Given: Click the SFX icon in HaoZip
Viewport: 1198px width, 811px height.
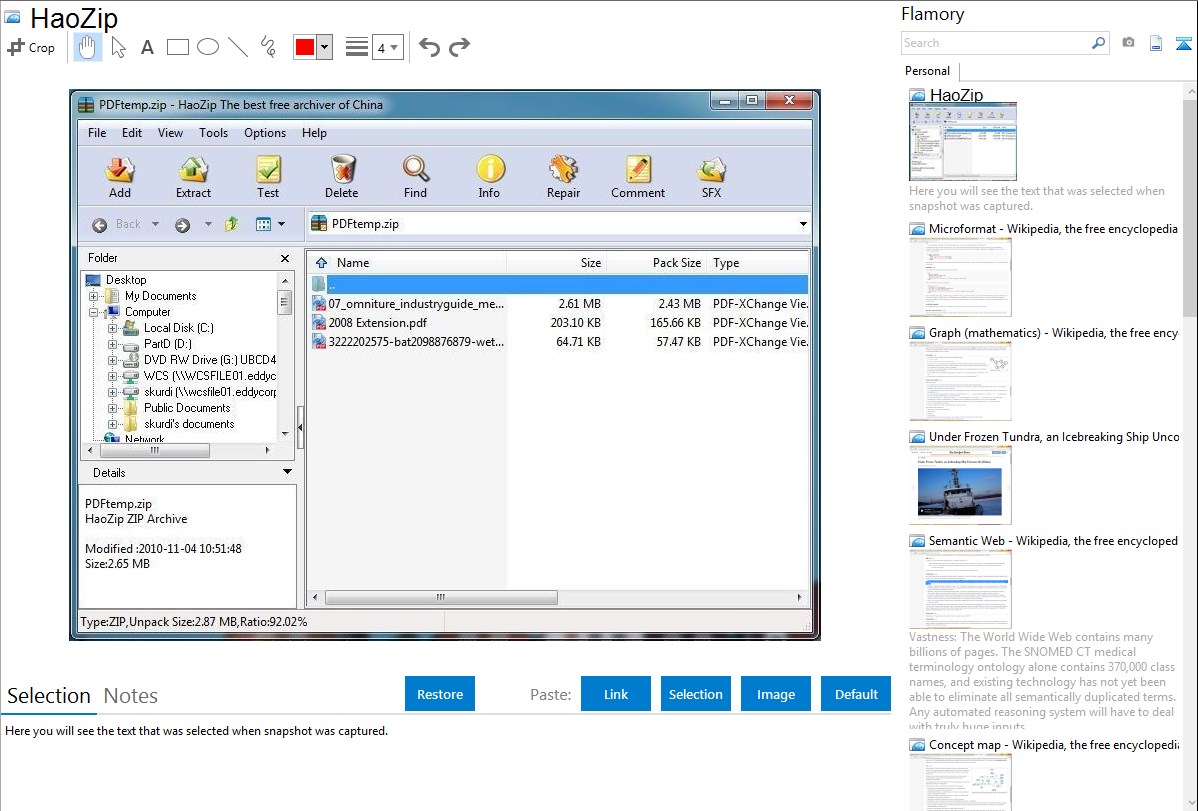Looking at the screenshot, I should click(711, 177).
